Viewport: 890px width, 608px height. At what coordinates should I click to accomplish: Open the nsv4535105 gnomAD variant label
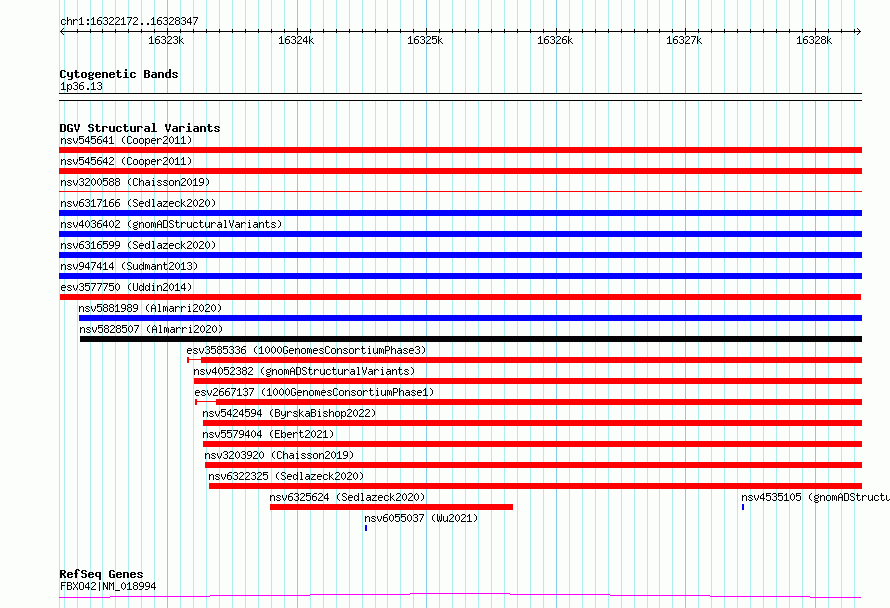[x=815, y=497]
